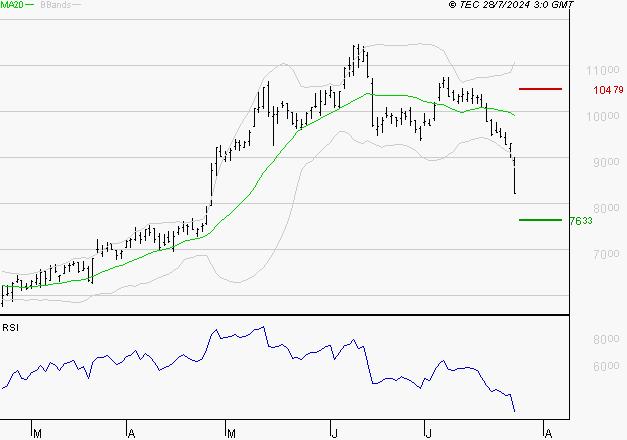The image size is (627, 440).
Task: Click the second M month marker
Action: point(231,434)
